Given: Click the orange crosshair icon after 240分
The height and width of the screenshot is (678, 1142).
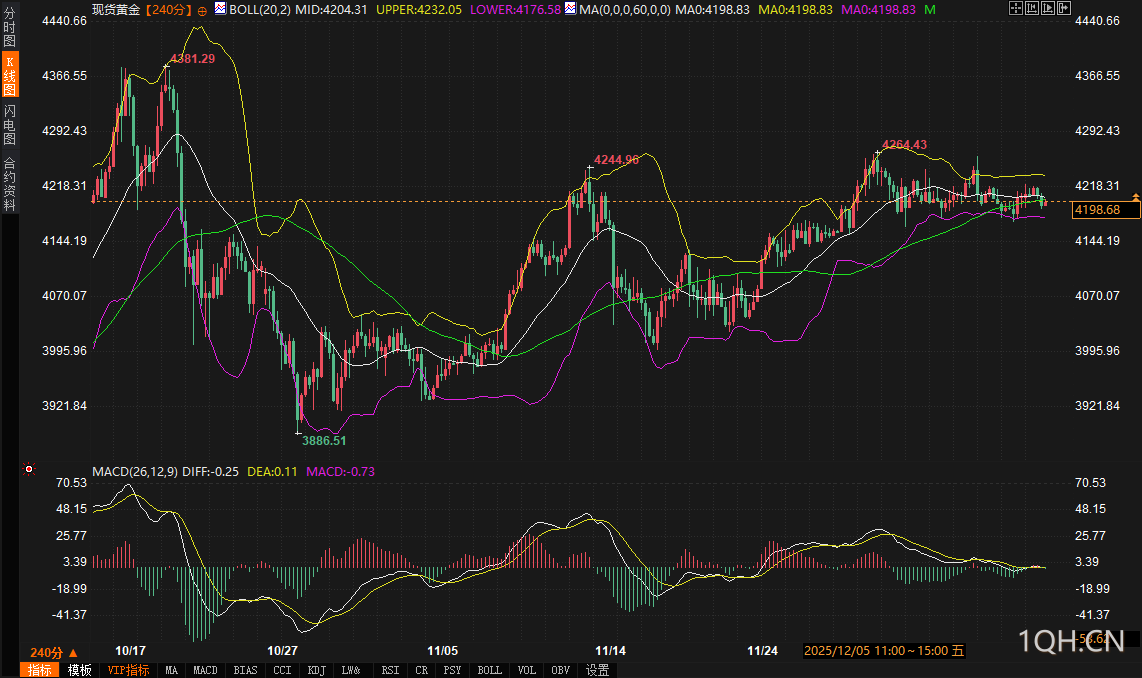Looking at the screenshot, I should (x=203, y=10).
